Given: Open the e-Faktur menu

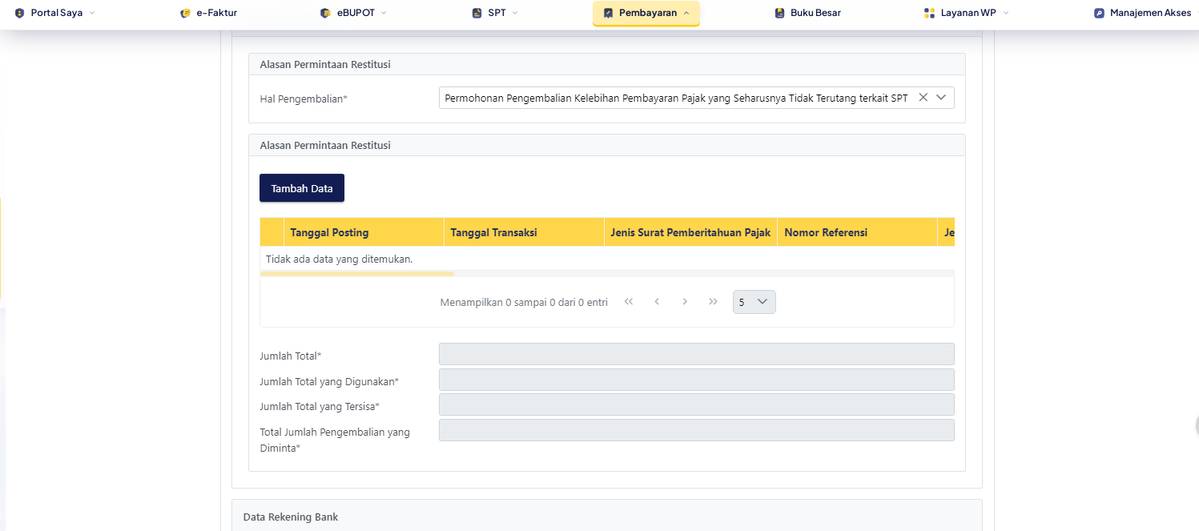Looking at the screenshot, I should tap(211, 13).
